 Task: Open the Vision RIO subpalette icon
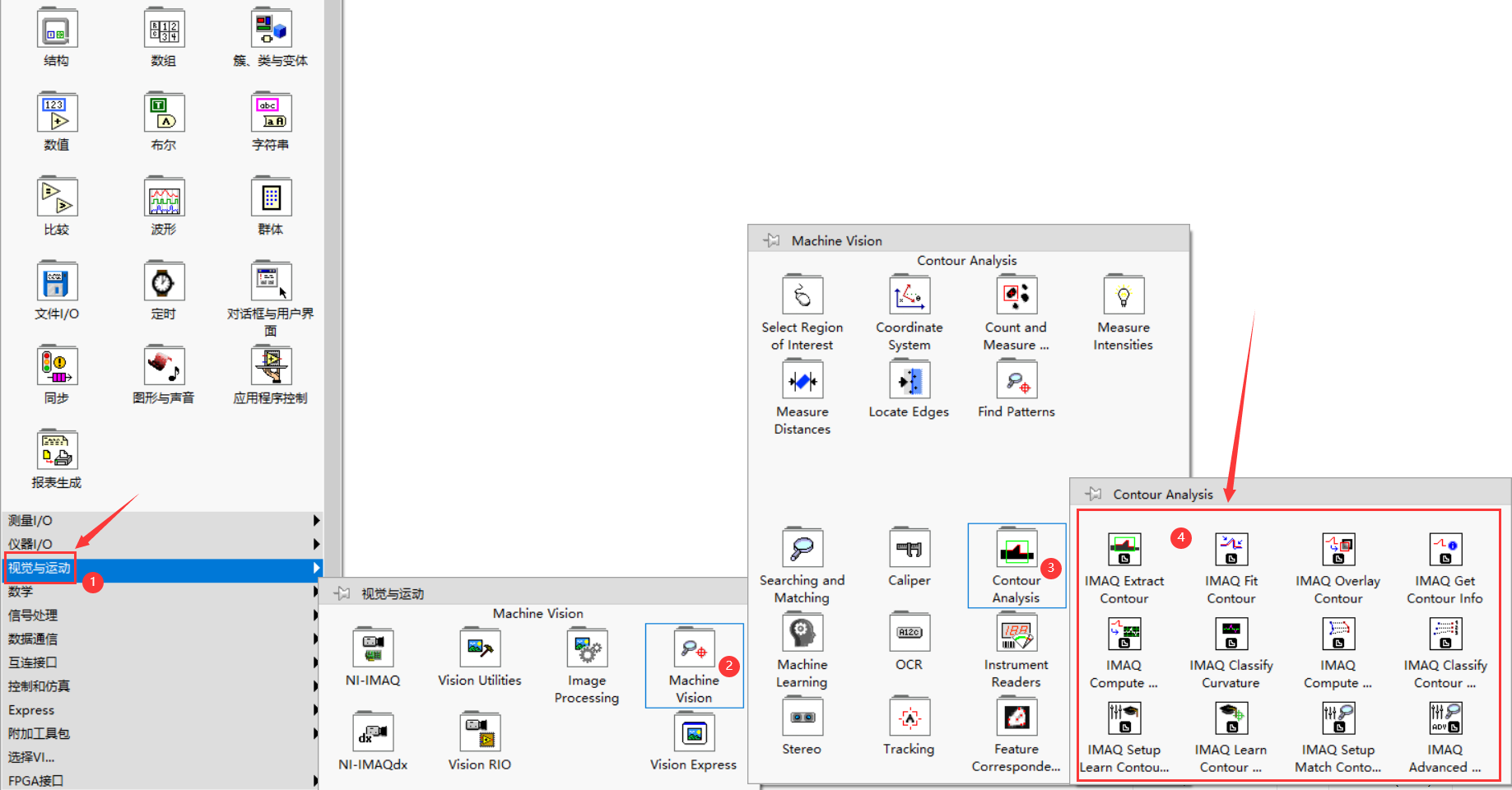[480, 732]
